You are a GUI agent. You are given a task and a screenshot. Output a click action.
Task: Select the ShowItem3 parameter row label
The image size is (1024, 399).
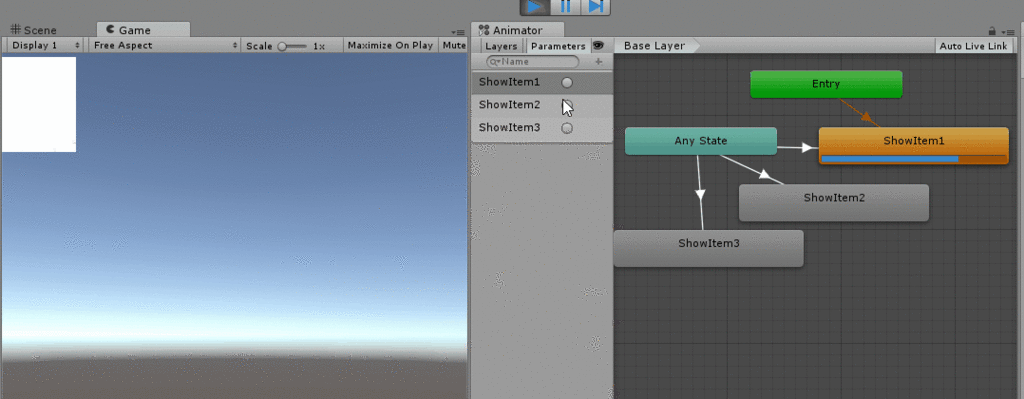509,127
